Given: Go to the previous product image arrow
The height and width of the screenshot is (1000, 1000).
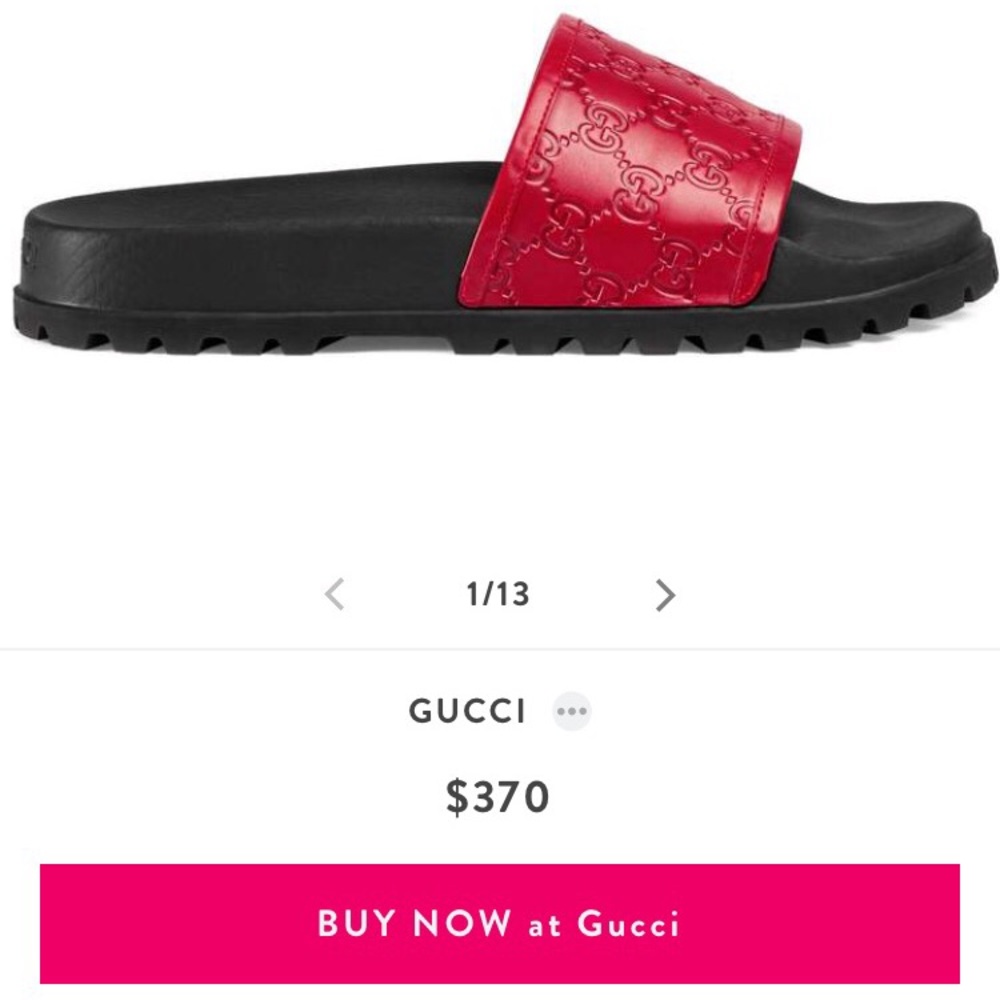Looking at the screenshot, I should coord(335,594).
